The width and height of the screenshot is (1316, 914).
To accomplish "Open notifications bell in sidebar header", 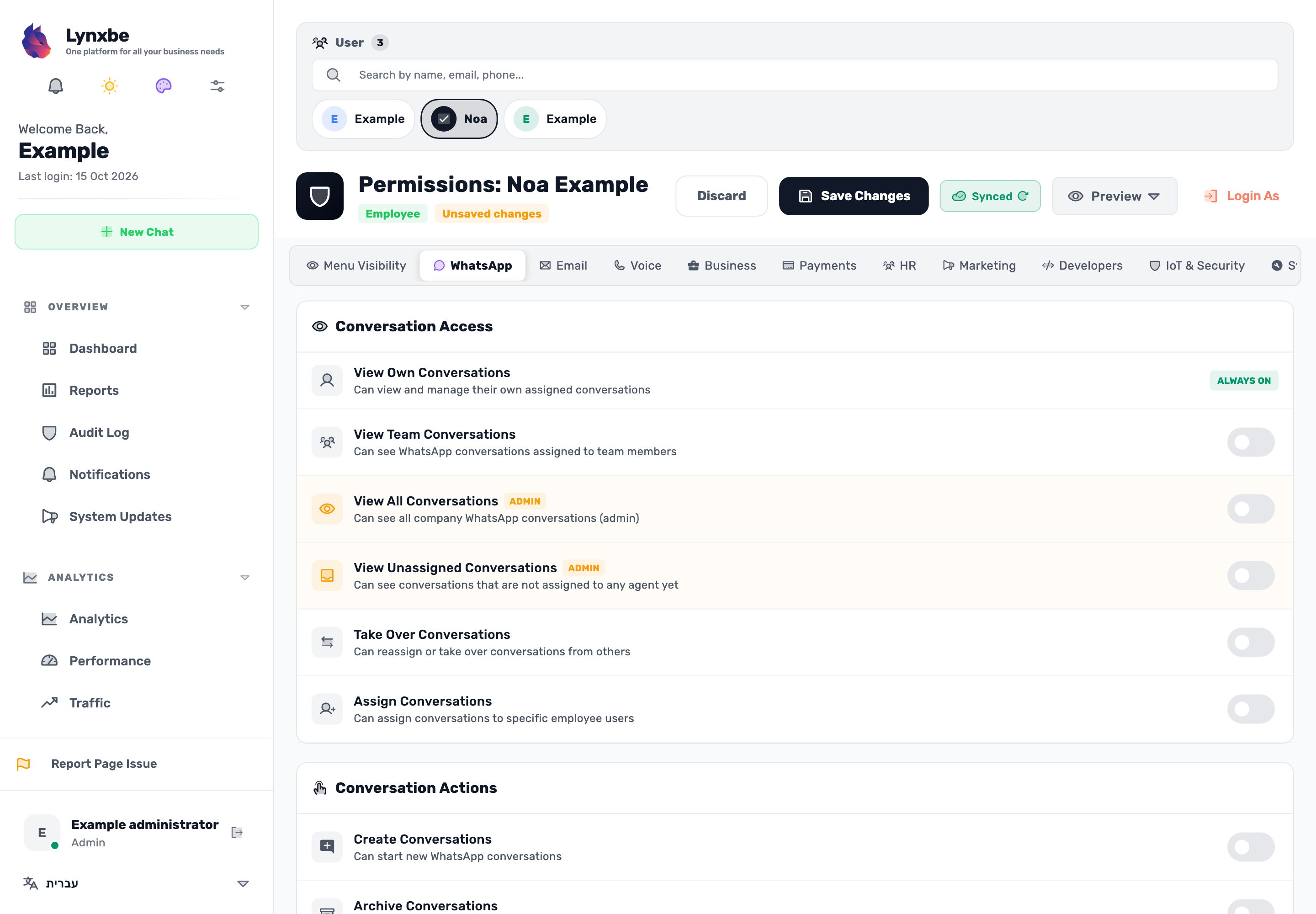I will (x=56, y=86).
